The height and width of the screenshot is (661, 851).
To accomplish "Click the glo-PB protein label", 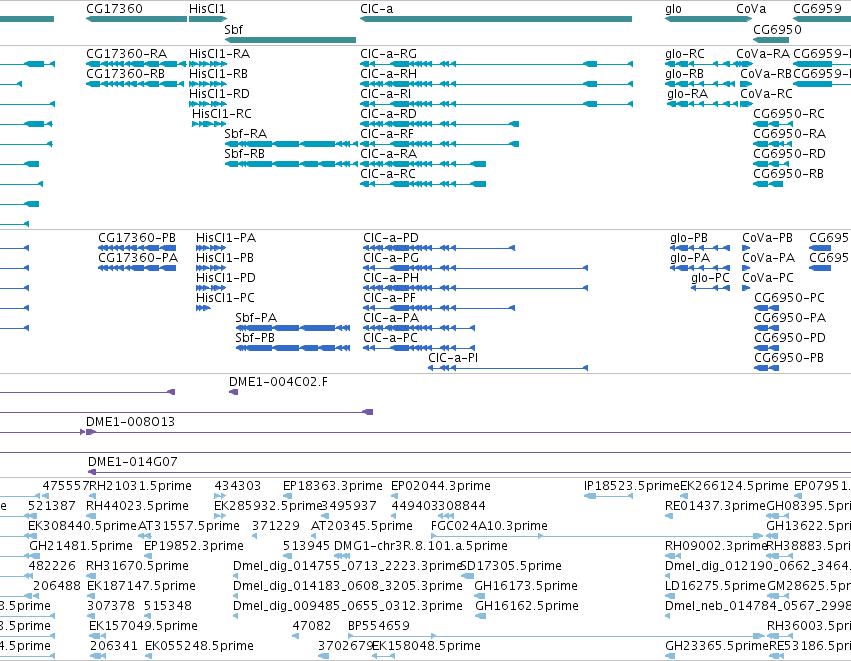I will click(x=689, y=238).
